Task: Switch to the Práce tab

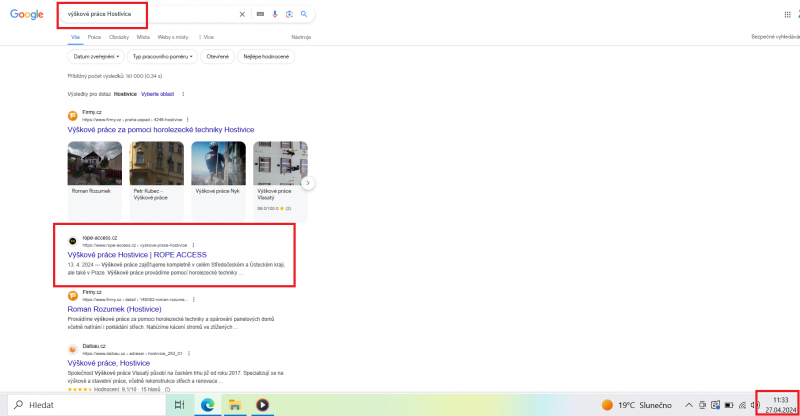Action: point(94,37)
